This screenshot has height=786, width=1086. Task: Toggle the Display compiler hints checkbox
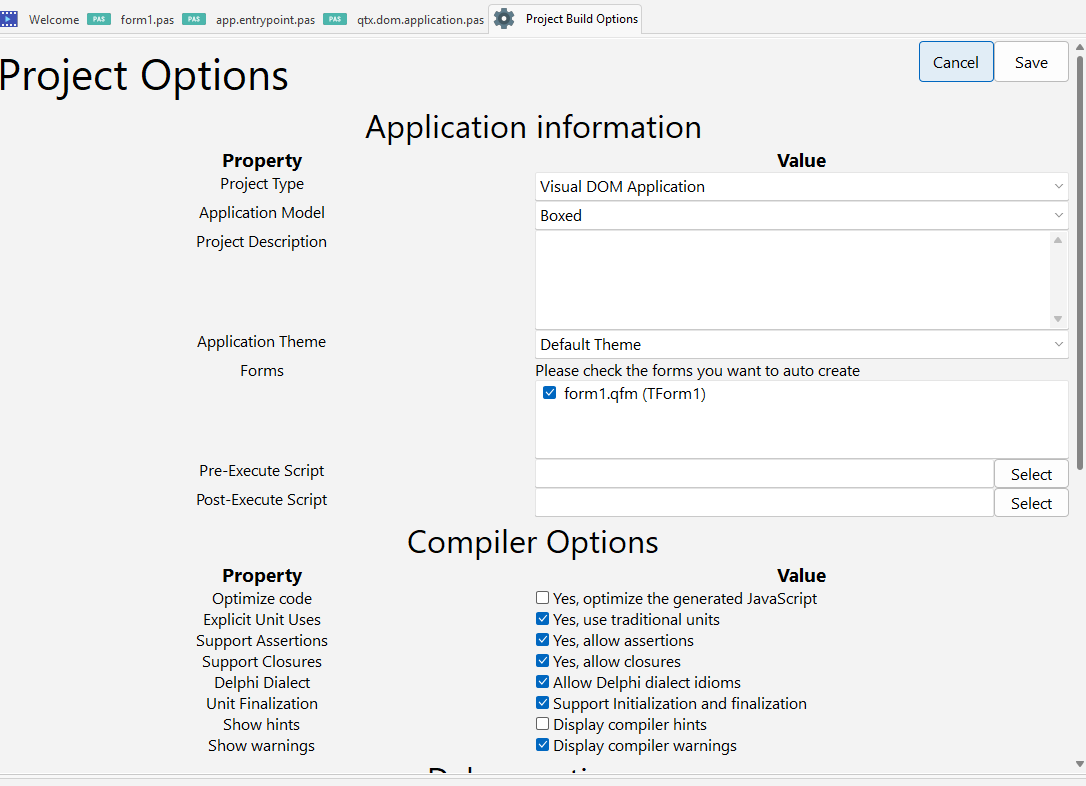pos(543,724)
